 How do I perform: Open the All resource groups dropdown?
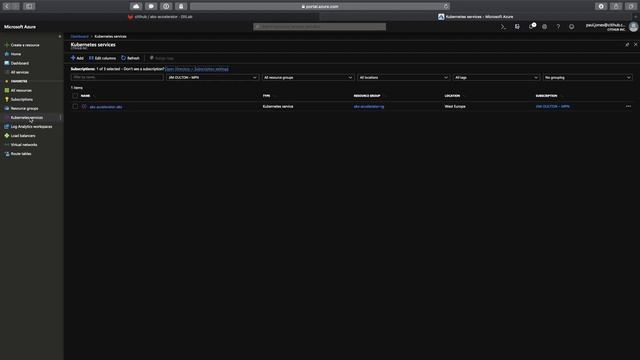point(308,77)
